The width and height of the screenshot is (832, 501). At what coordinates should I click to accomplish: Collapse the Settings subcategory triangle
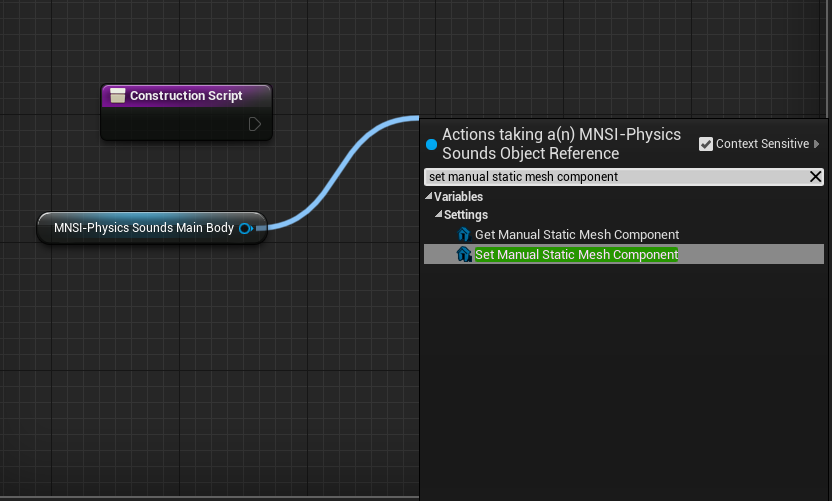(437, 215)
